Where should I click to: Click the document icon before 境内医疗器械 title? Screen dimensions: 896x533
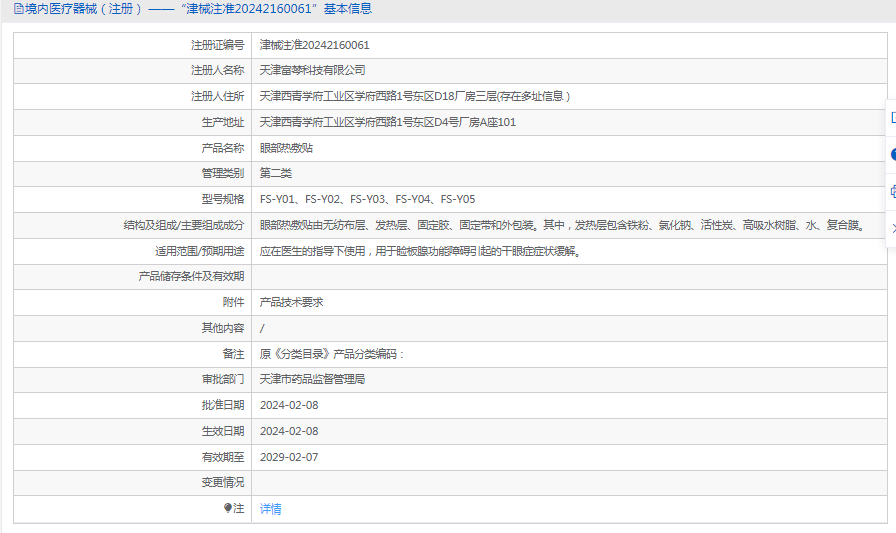pos(18,9)
